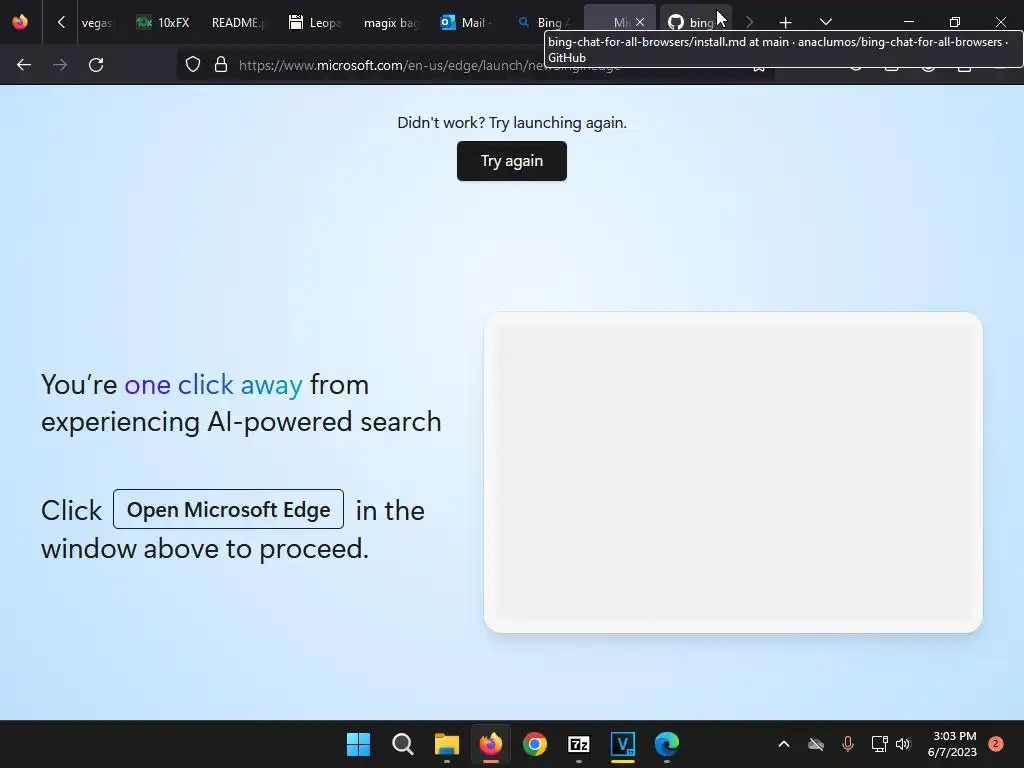The width and height of the screenshot is (1024, 768).
Task: Switch to the vegas tab
Action: (x=97, y=22)
